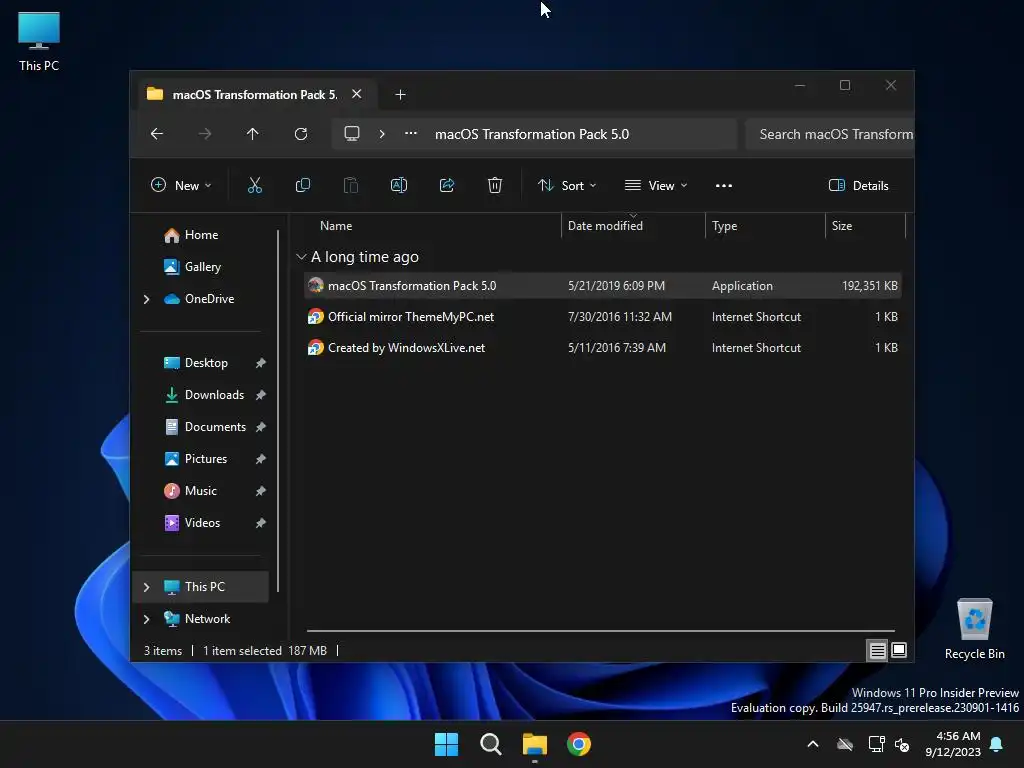Click the address bar folder name
Viewport: 1024px width, 768px height.
click(532, 134)
